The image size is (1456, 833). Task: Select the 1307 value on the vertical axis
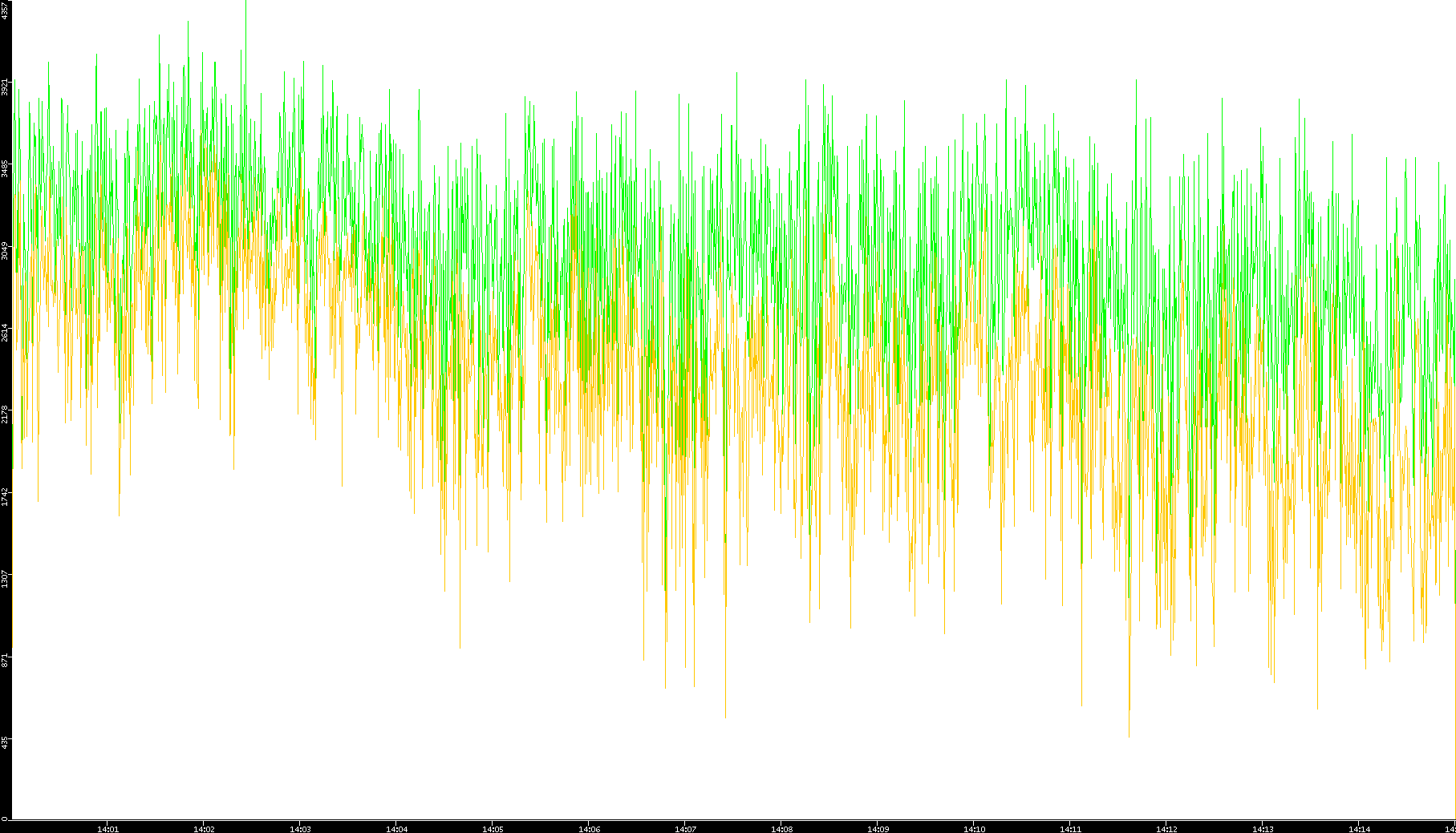pyautogui.click(x=5, y=577)
